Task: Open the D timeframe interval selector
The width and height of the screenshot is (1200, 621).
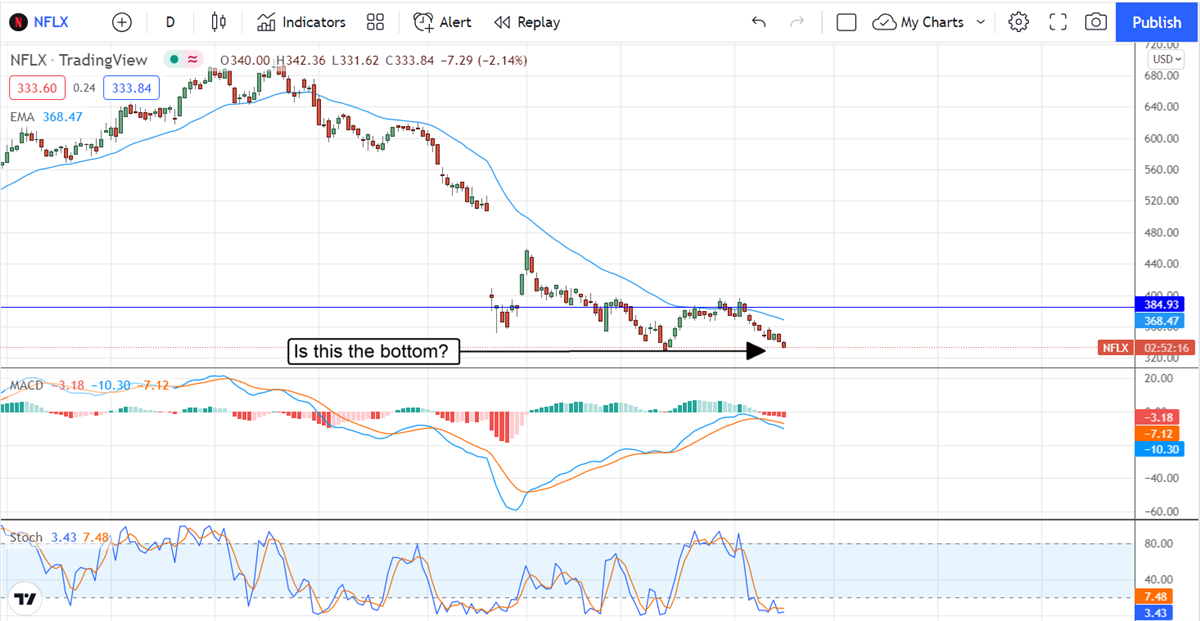Action: 171,22
